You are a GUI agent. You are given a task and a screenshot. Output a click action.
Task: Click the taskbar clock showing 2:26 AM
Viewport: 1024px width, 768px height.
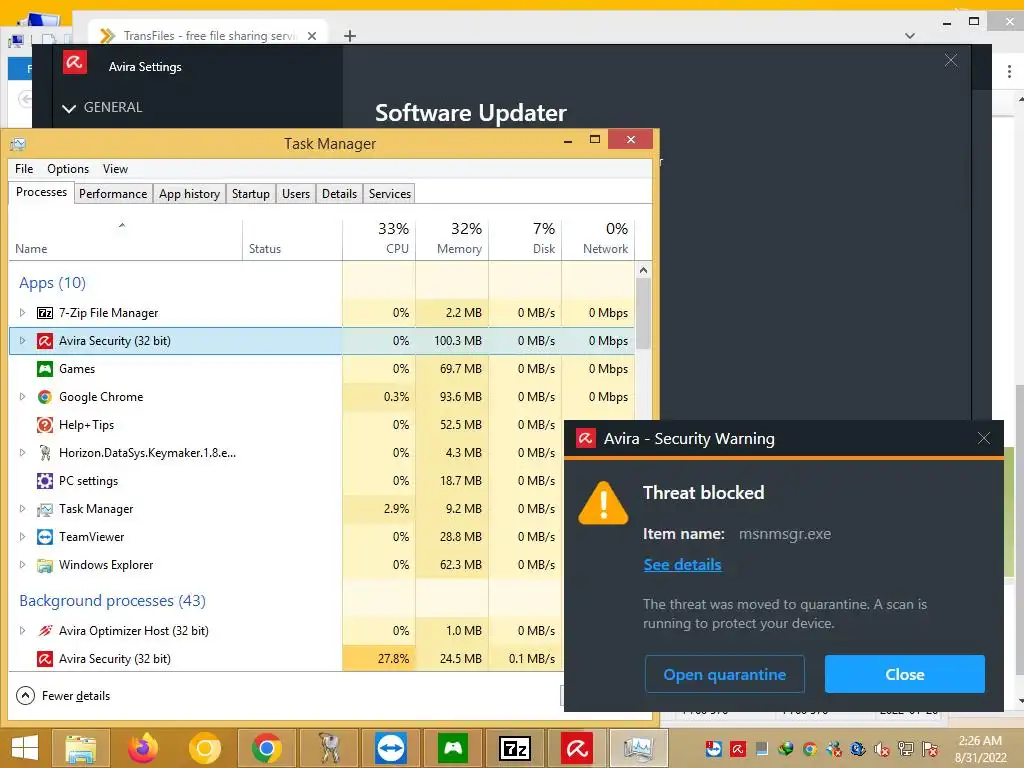[x=980, y=749]
